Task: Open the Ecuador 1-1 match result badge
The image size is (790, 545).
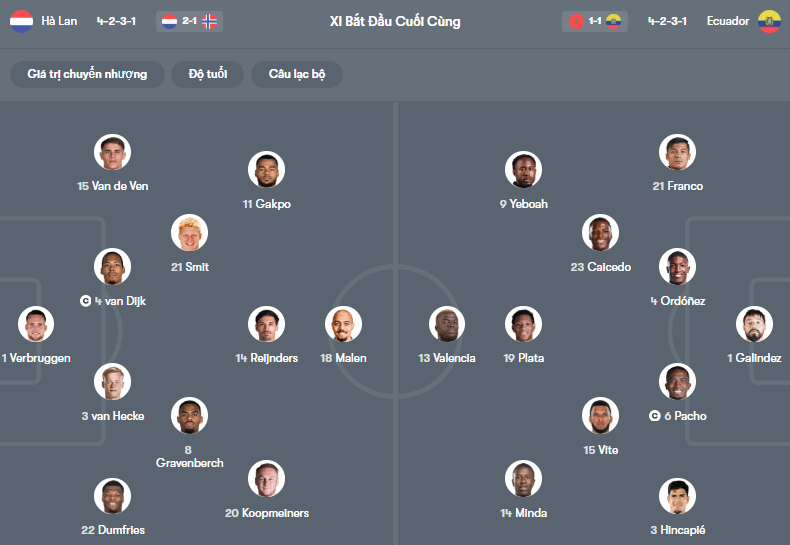Action: tap(595, 21)
